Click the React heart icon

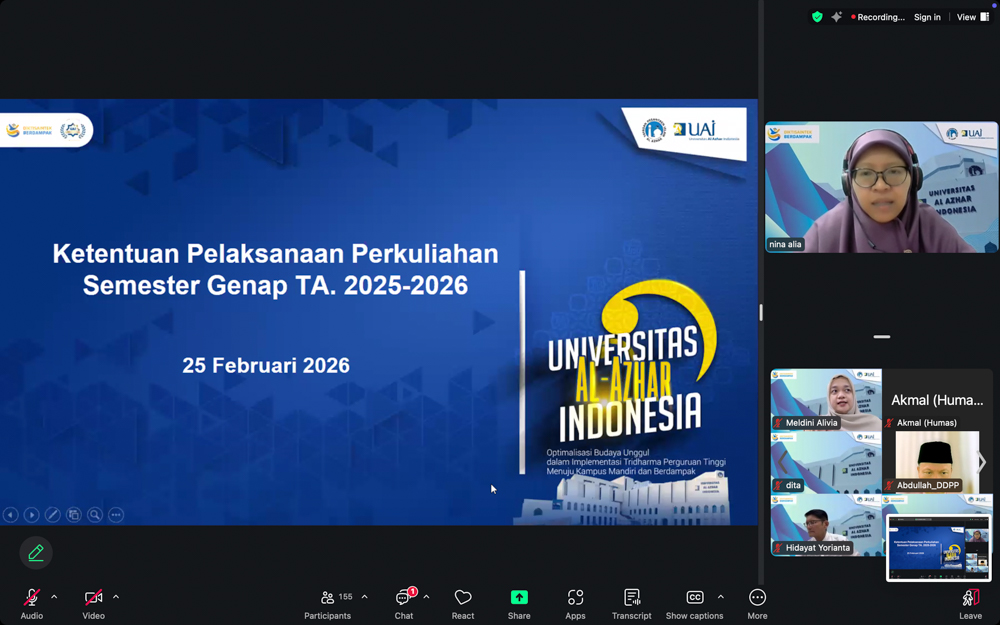point(463,598)
